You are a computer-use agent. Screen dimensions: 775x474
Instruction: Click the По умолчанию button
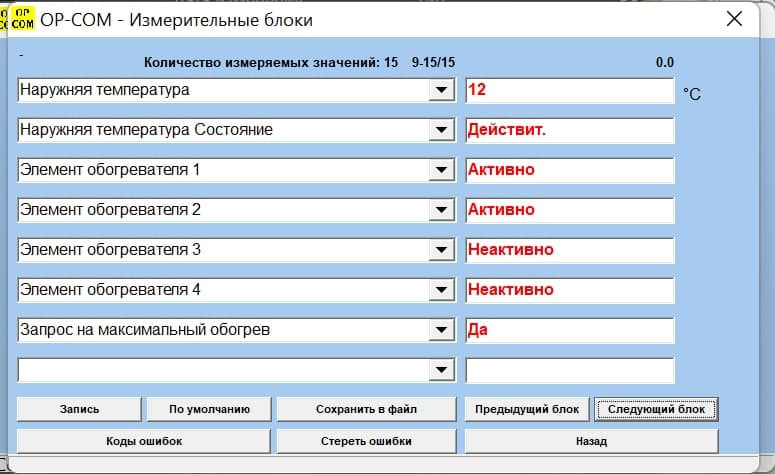click(x=209, y=409)
